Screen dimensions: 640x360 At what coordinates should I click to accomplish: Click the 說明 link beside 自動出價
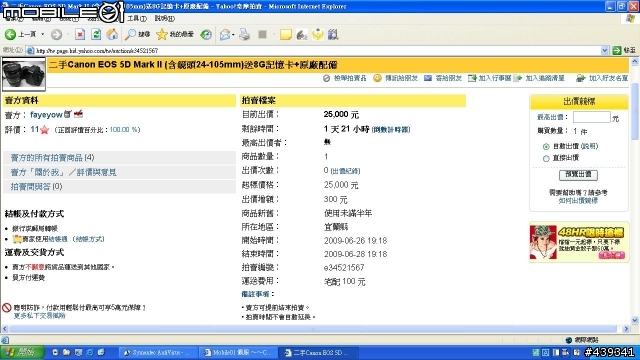click(x=588, y=146)
